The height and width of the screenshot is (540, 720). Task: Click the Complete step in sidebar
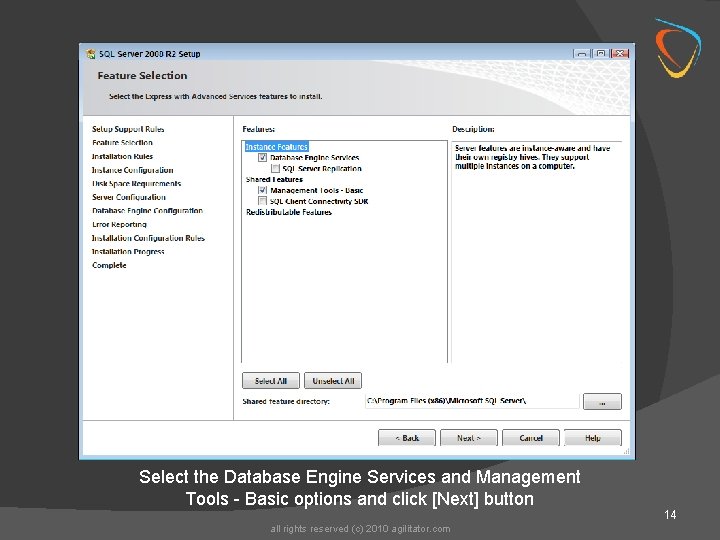[x=109, y=265]
